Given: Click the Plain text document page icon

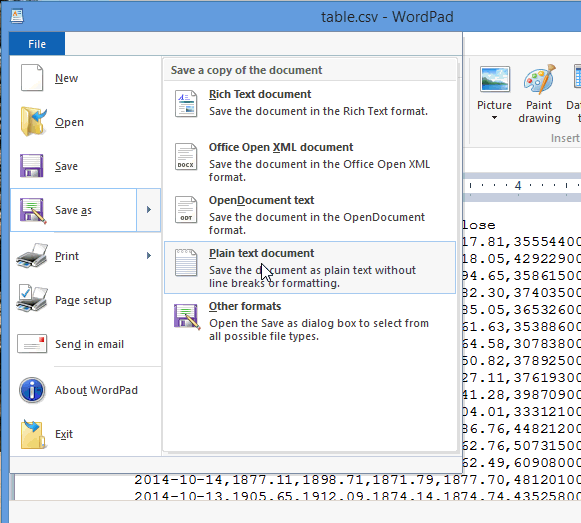Looking at the screenshot, I should [186, 263].
